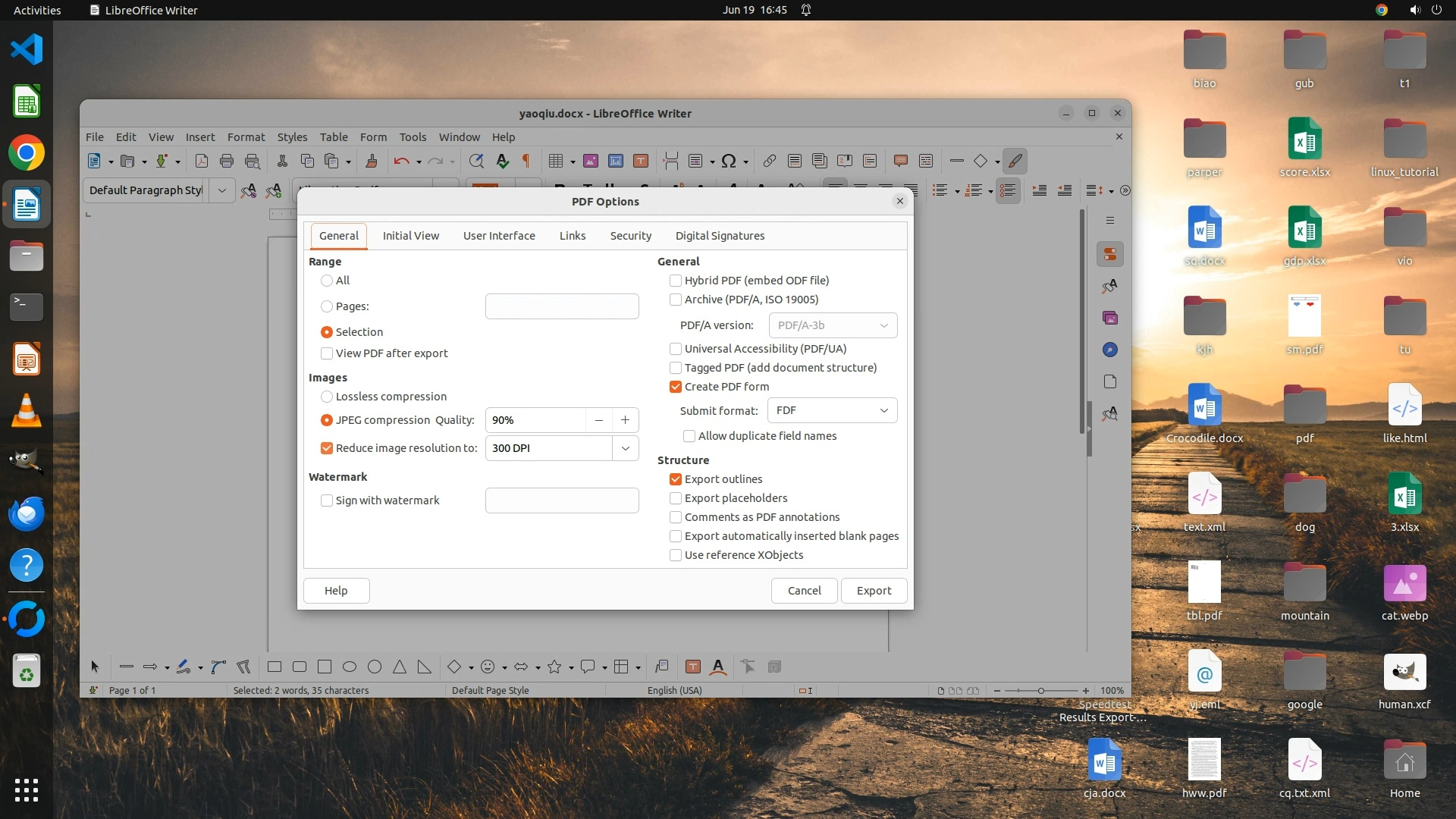Expand the image resolution DPI dropdown
This screenshot has height=819, width=1456.
tap(625, 448)
